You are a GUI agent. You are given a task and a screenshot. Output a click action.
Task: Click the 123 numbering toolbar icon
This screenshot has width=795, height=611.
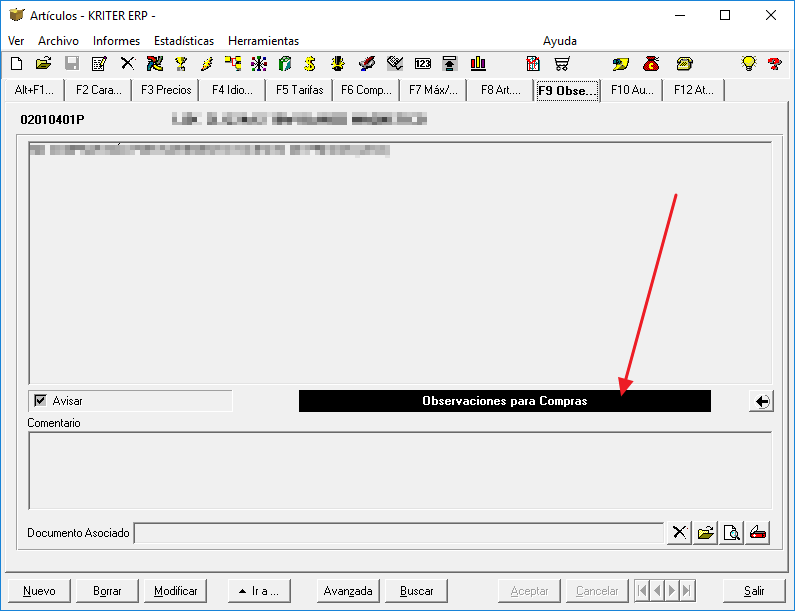(423, 64)
